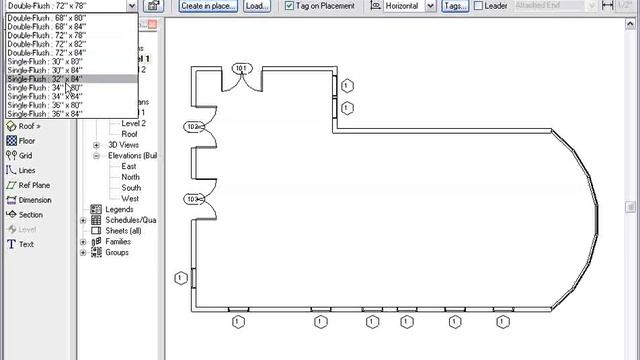This screenshot has width=640, height=360.
Task: Select the Text tool icon
Action: pos(11,244)
